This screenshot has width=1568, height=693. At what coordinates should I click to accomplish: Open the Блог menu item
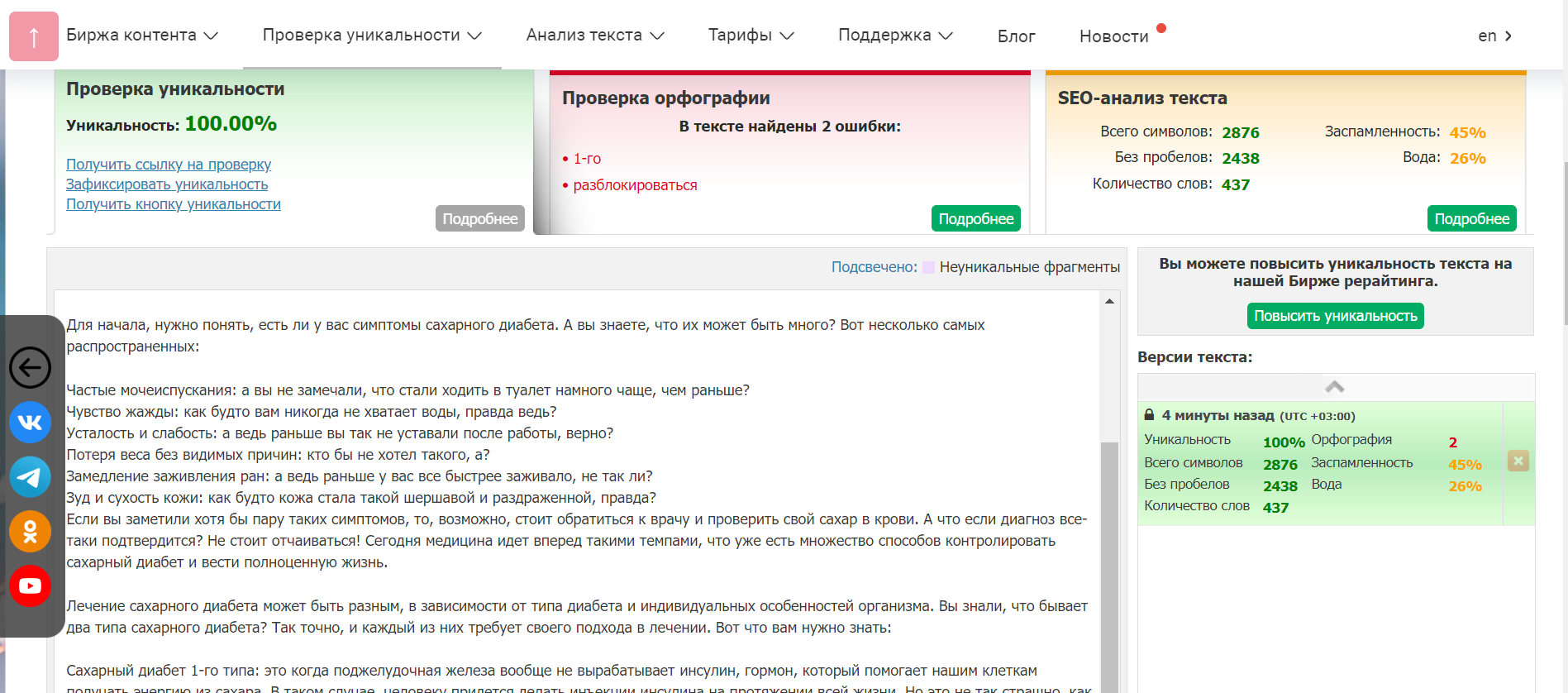pos(1016,36)
